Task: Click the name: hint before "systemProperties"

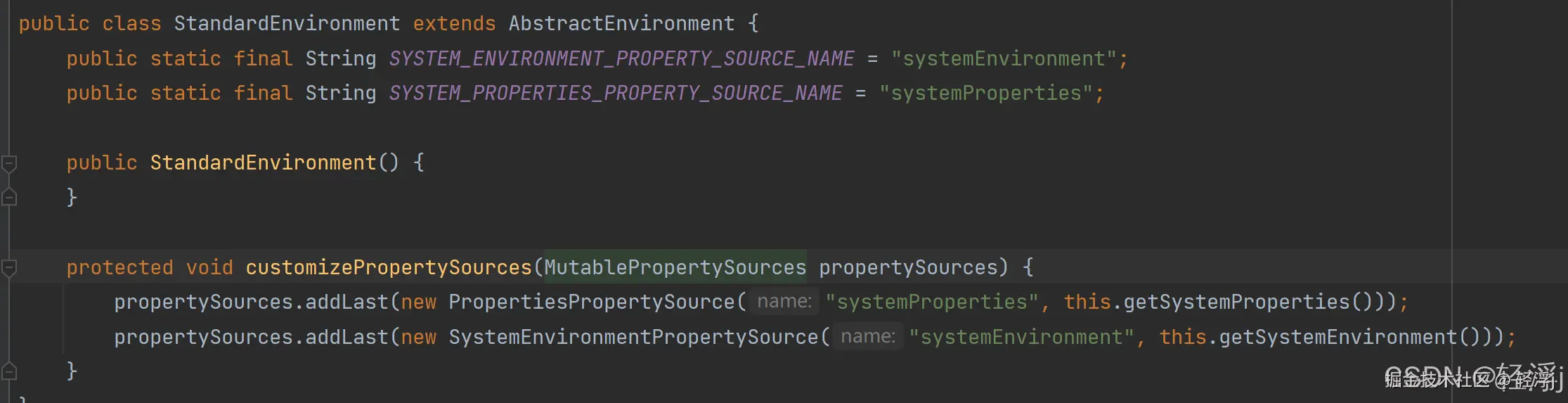Action: (x=784, y=302)
